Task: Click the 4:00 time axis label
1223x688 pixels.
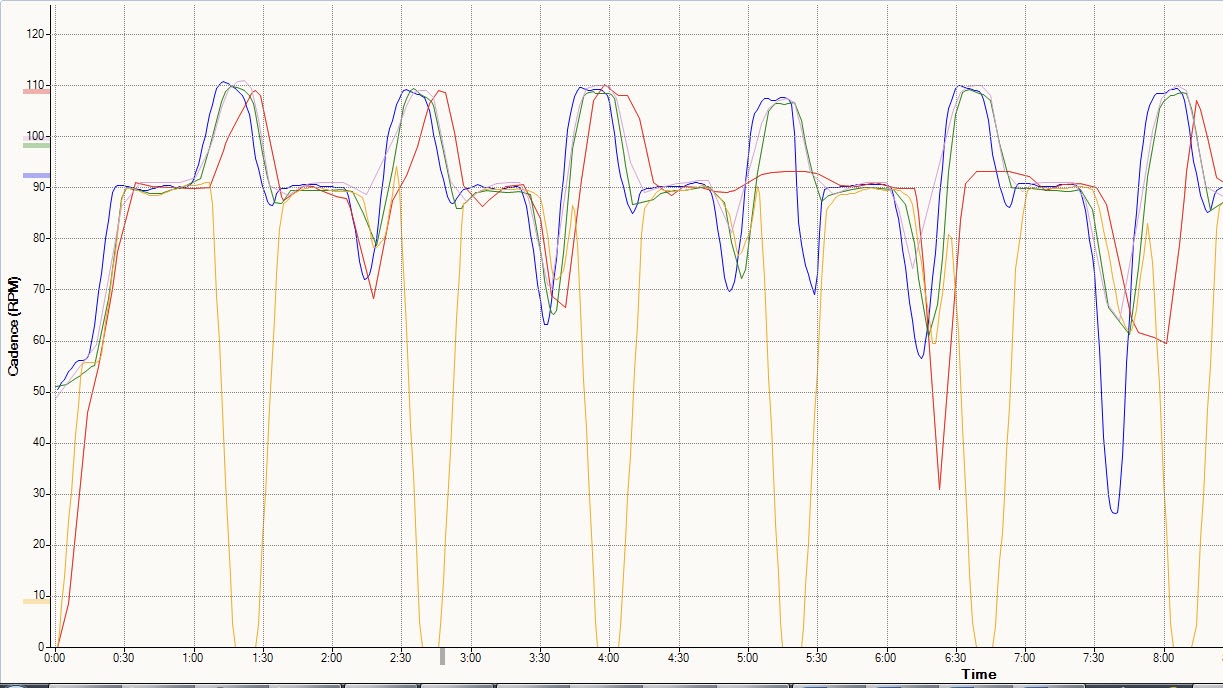Action: (x=608, y=659)
